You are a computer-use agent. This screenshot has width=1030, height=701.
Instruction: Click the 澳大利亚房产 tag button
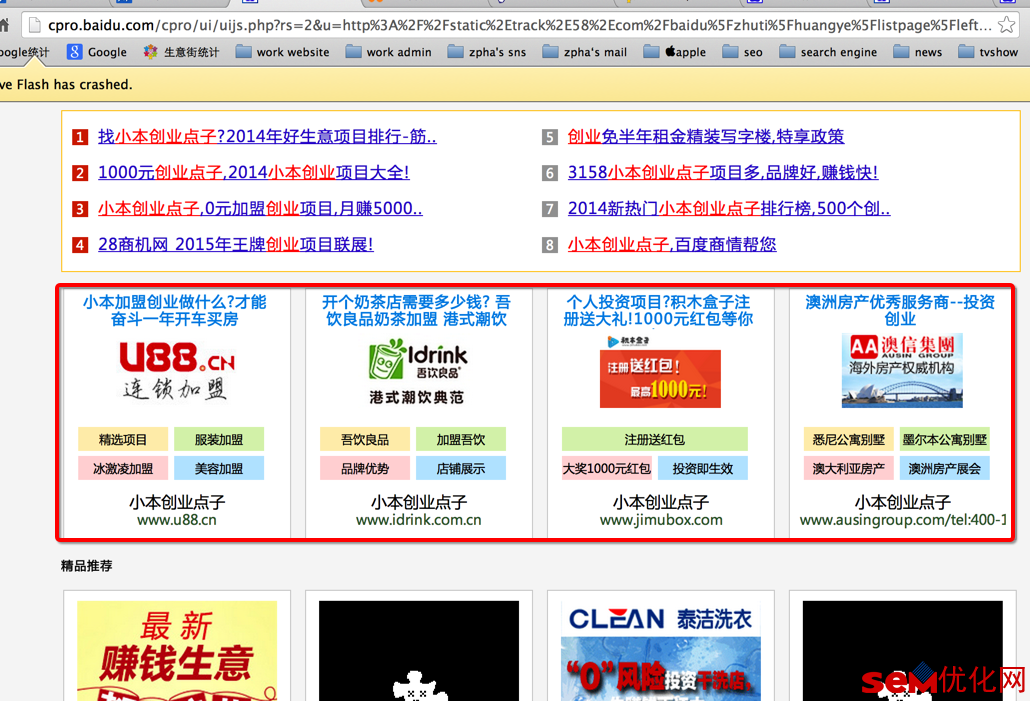point(848,468)
